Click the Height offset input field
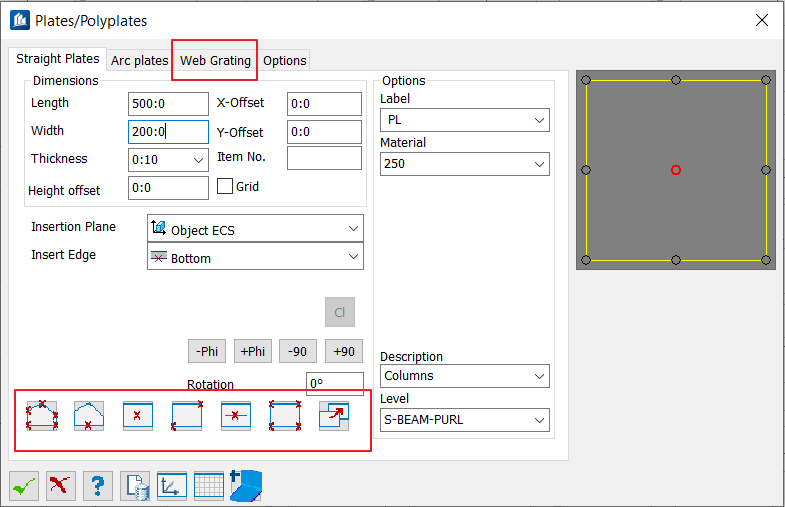This screenshot has height=507, width=785. pos(168,188)
